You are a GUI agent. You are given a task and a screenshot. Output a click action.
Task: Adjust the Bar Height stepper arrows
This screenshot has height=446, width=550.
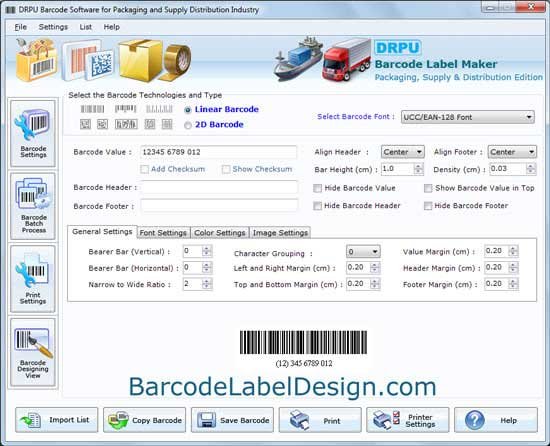click(x=418, y=169)
